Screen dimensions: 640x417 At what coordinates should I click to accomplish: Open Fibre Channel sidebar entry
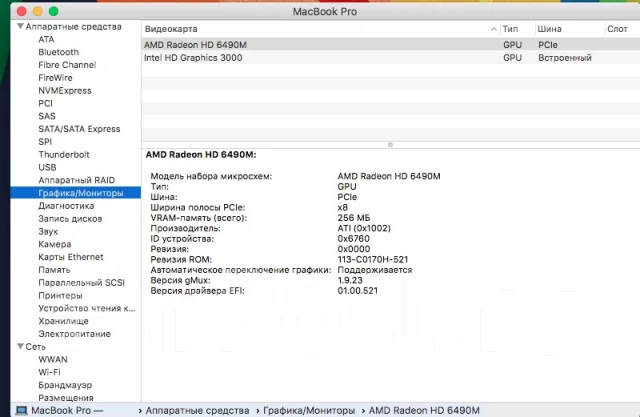67,65
